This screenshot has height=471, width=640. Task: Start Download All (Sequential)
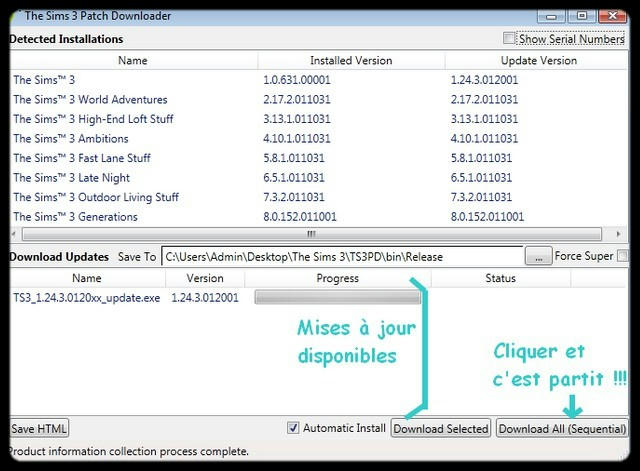click(x=562, y=429)
